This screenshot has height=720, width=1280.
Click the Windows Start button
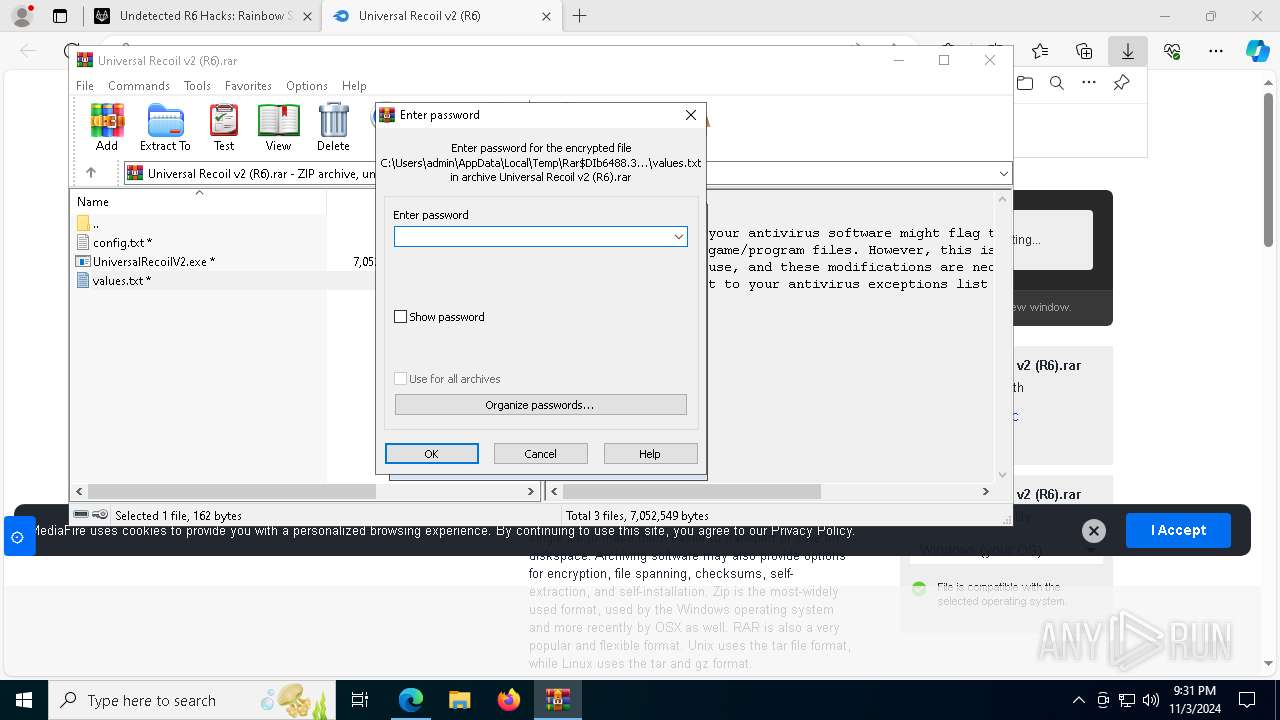tap(23, 700)
